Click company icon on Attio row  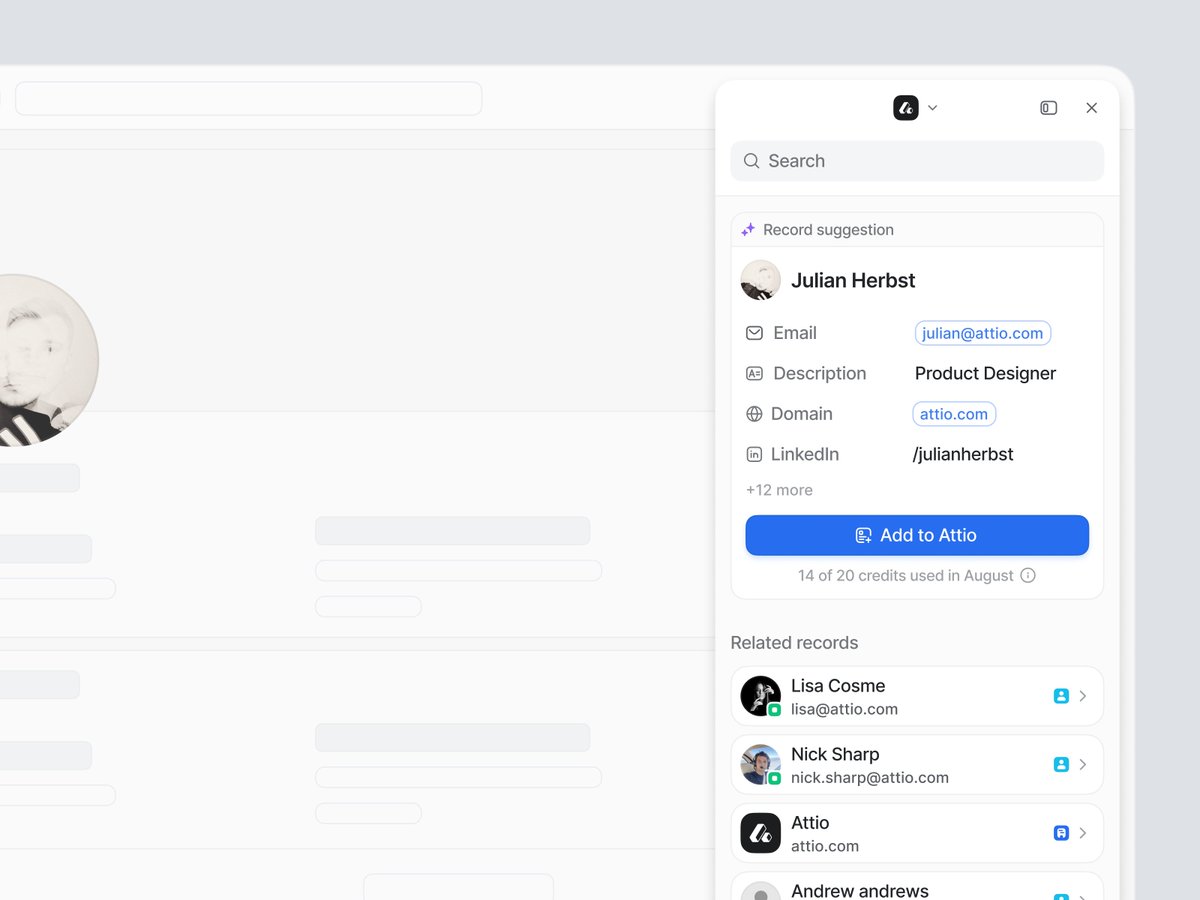point(1061,833)
